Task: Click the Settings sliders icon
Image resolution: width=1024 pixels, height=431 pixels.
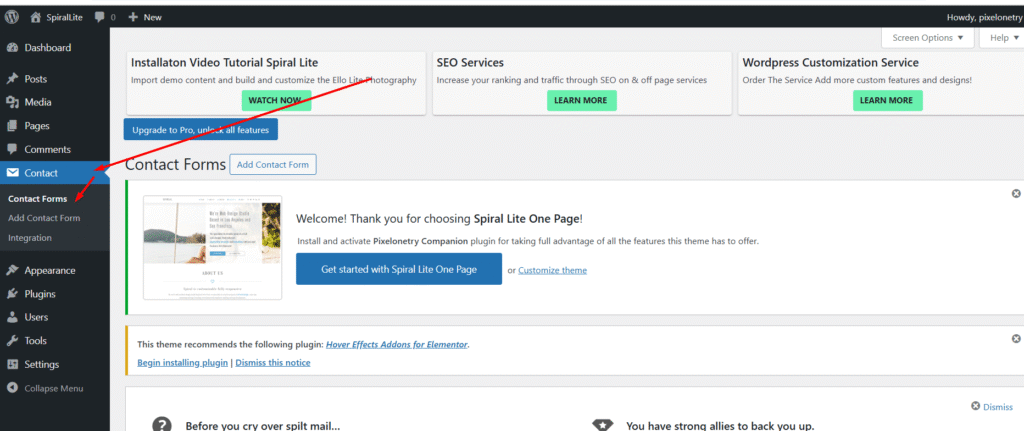Action: coord(12,364)
